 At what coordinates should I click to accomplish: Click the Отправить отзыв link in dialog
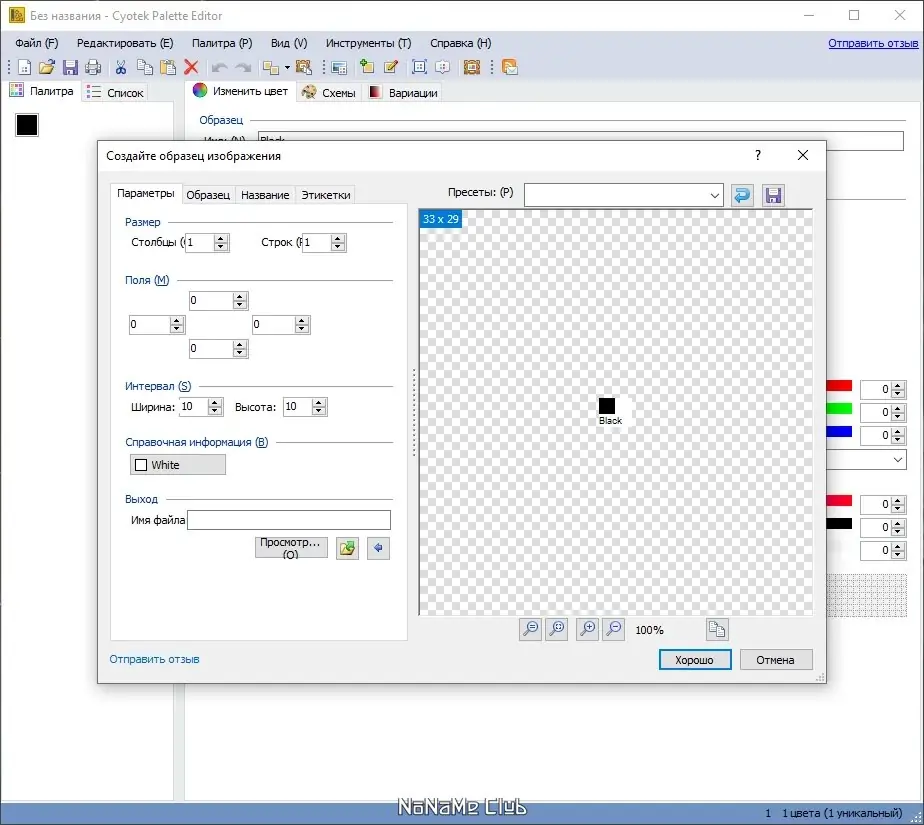click(x=154, y=659)
